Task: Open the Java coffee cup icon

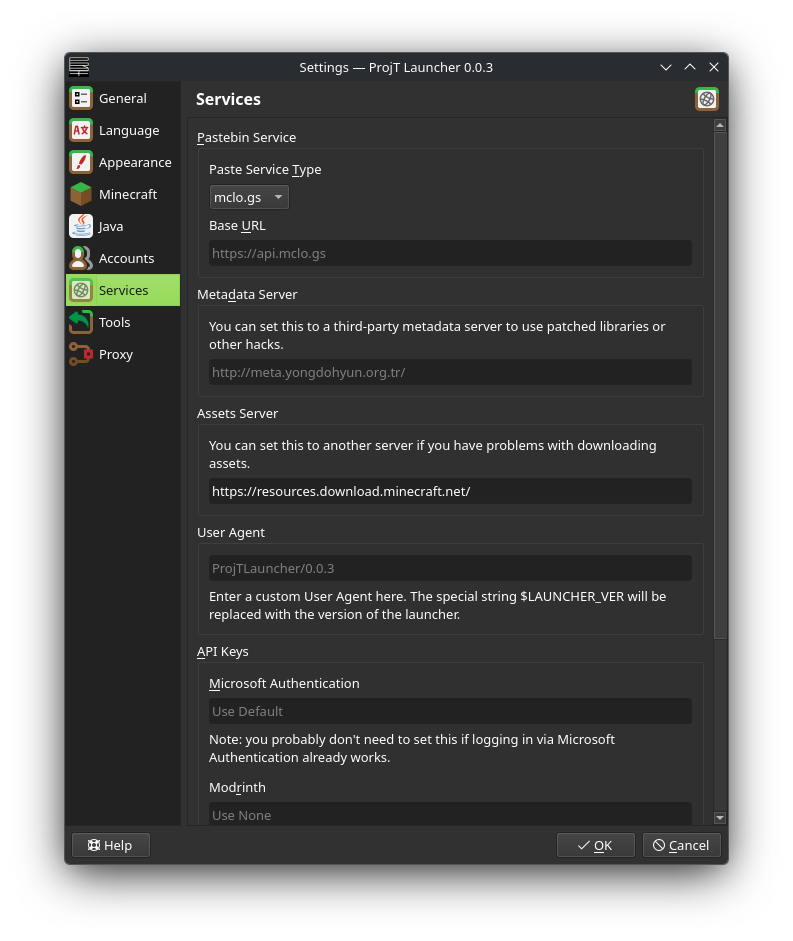Action: click(x=81, y=226)
